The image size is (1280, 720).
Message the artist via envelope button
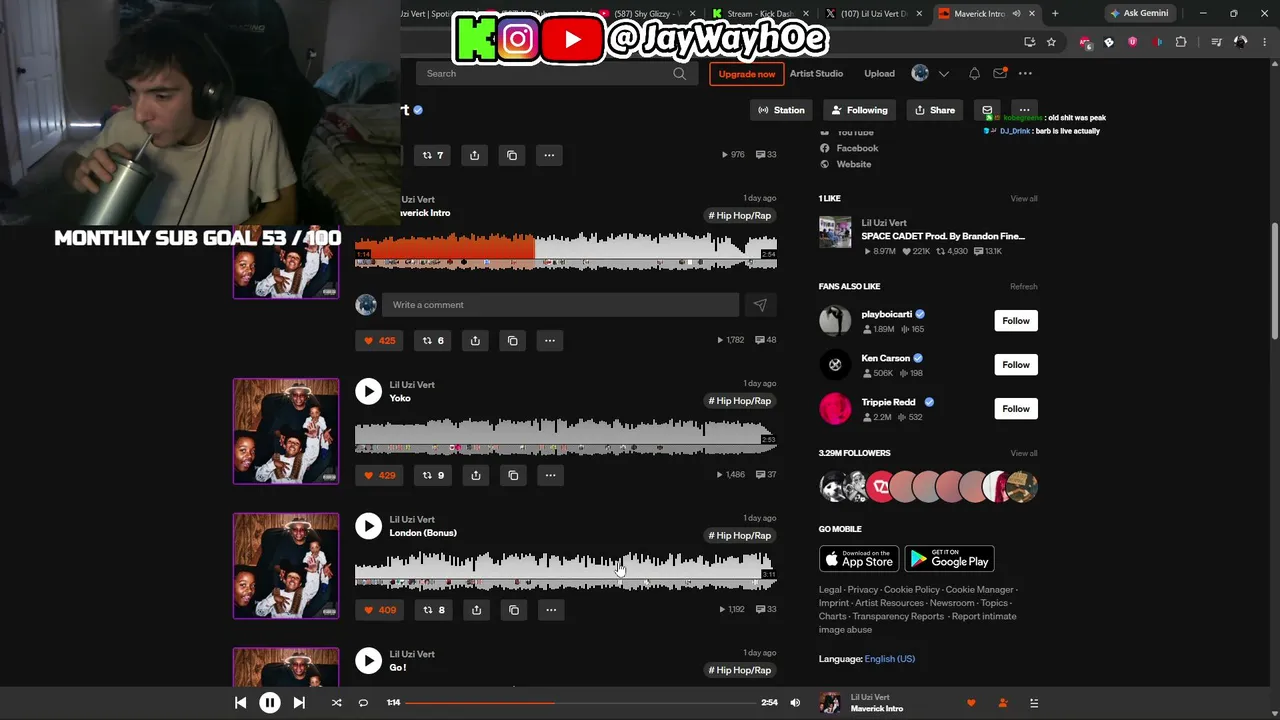tap(987, 110)
